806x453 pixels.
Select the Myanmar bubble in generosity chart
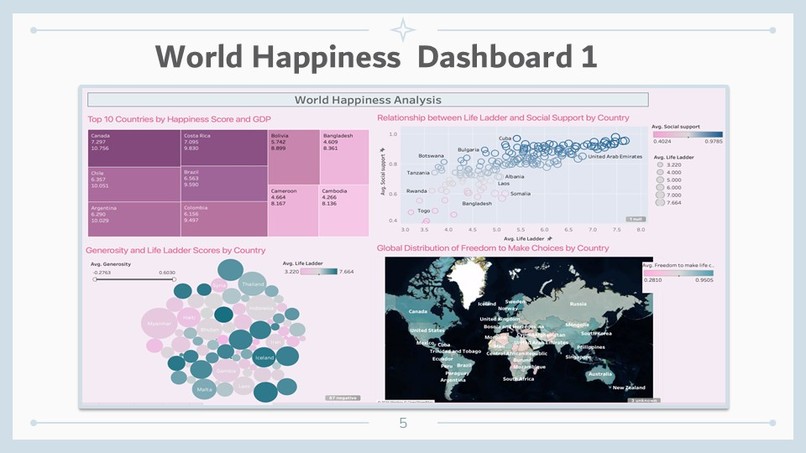(159, 323)
